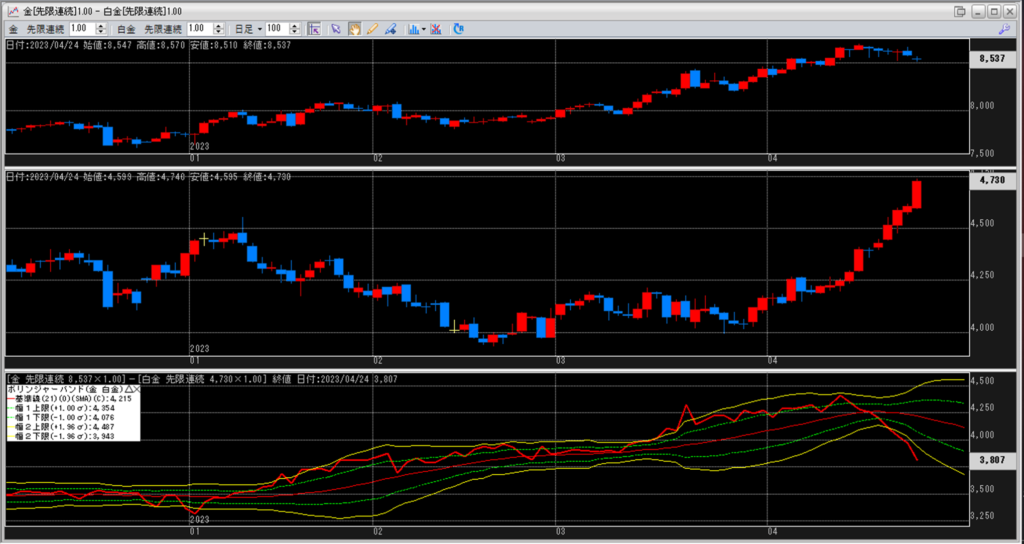Select the pencil drawing tool
Screen dimensions: 1024x544
372,29
